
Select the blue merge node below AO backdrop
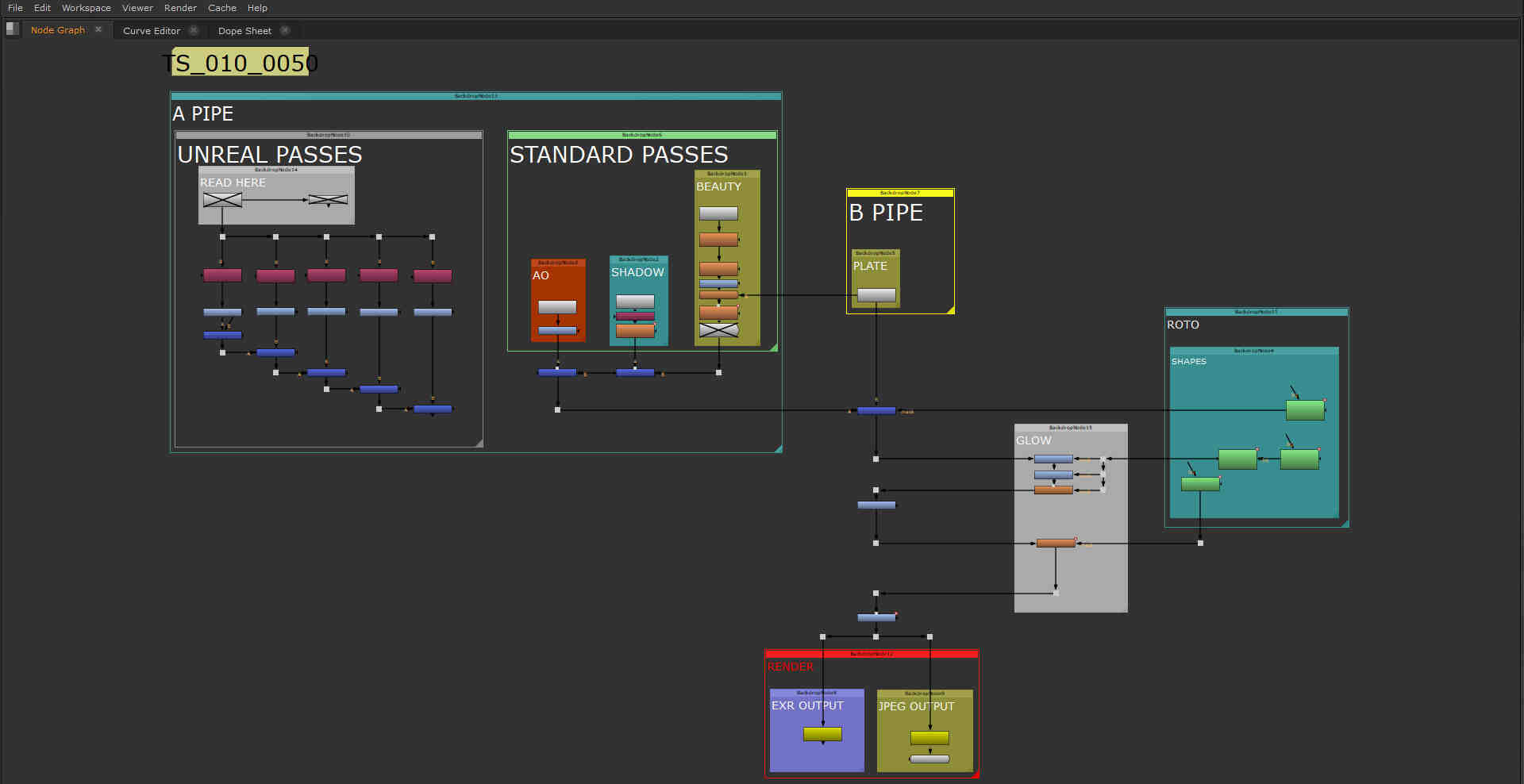[x=557, y=372]
